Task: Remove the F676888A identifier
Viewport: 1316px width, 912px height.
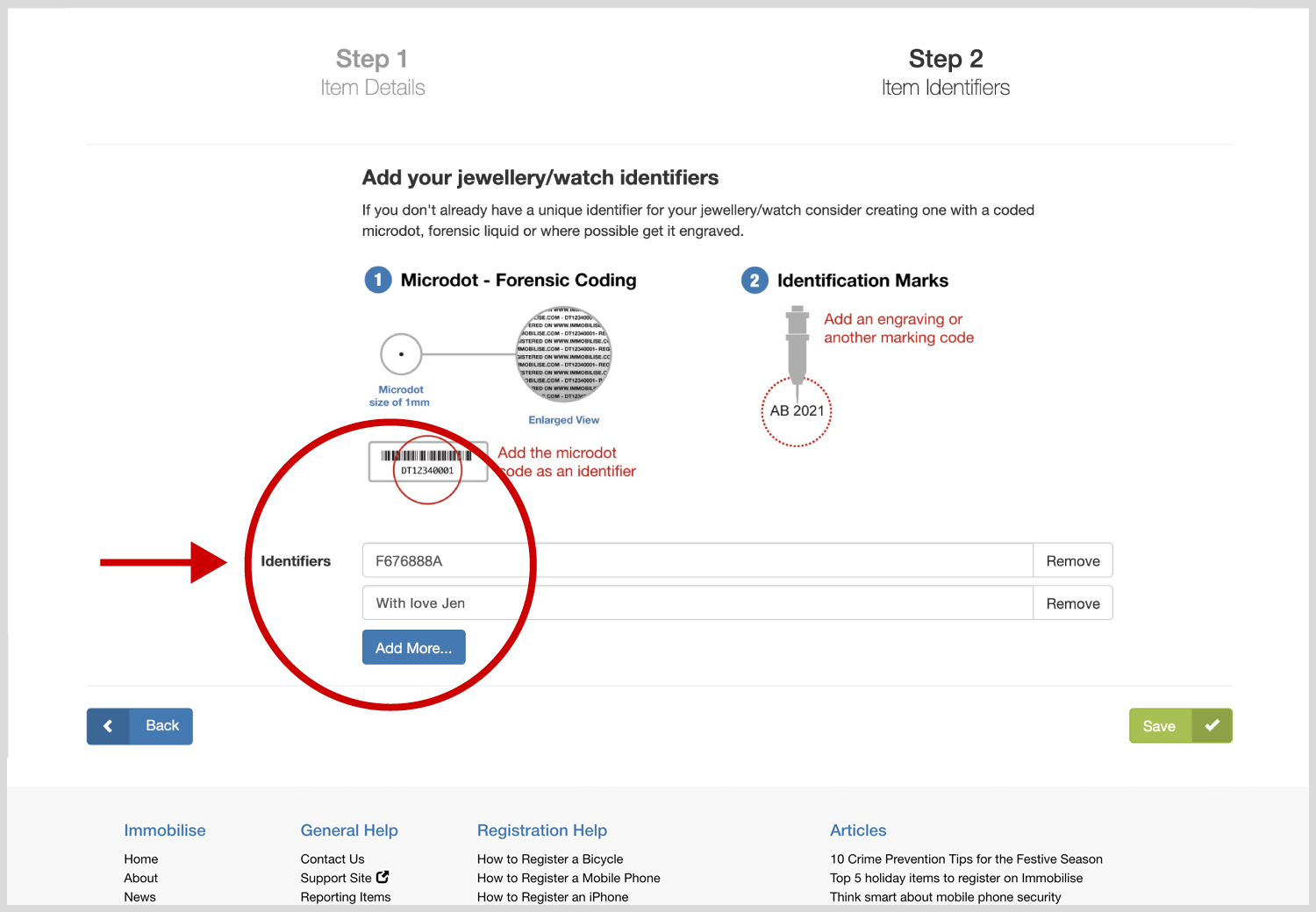Action: [x=1072, y=561]
